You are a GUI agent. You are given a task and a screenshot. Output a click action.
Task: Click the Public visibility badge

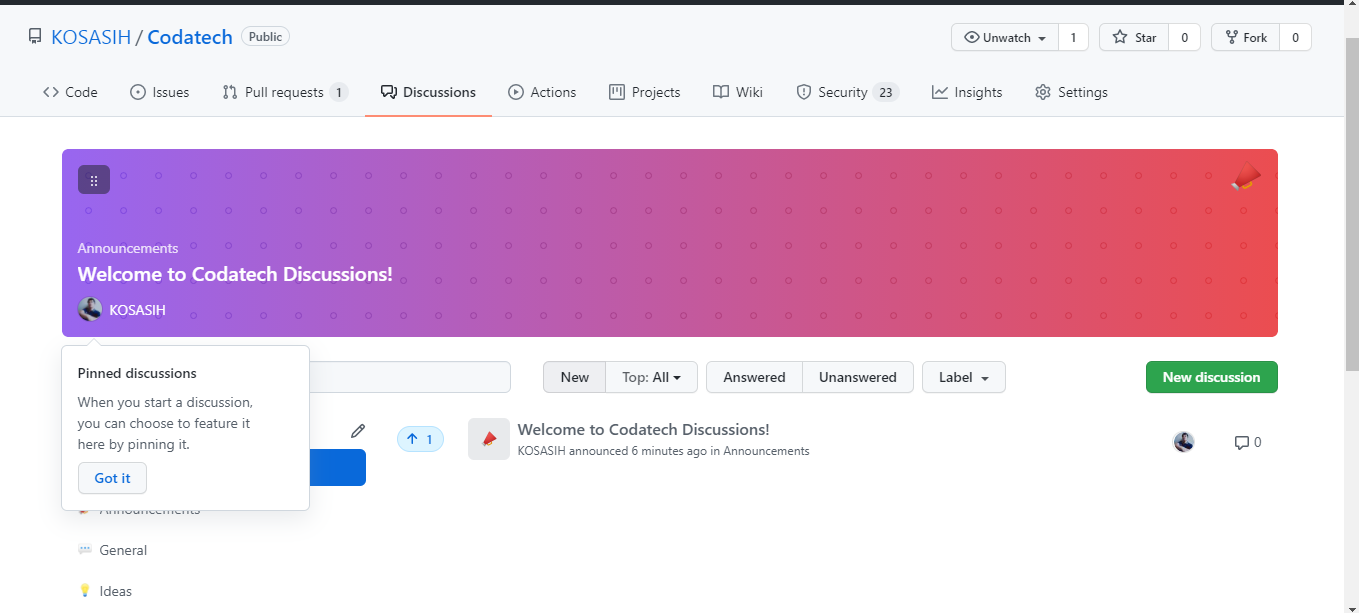(x=265, y=36)
